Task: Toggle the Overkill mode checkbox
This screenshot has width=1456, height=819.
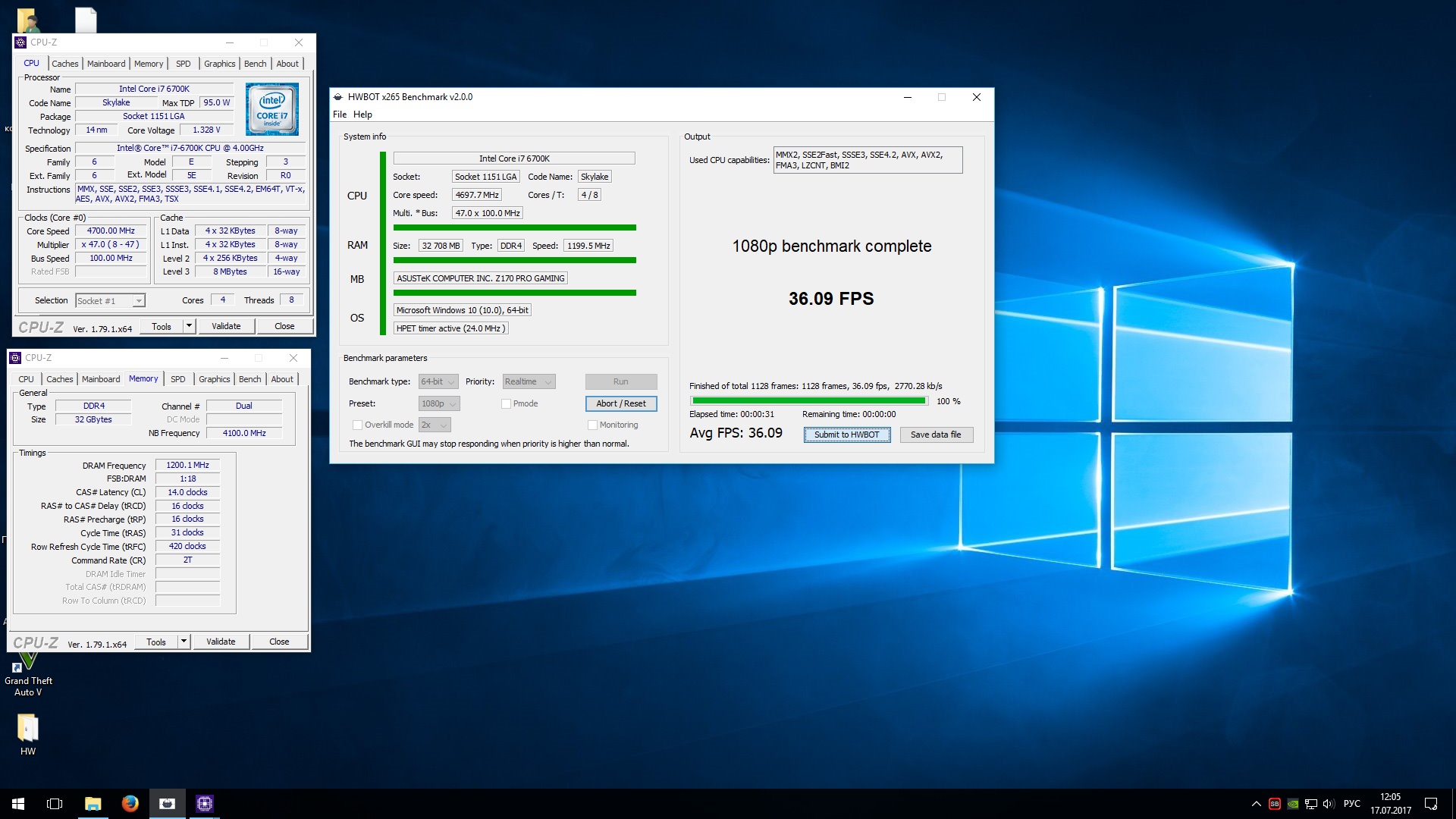Action: tap(357, 425)
